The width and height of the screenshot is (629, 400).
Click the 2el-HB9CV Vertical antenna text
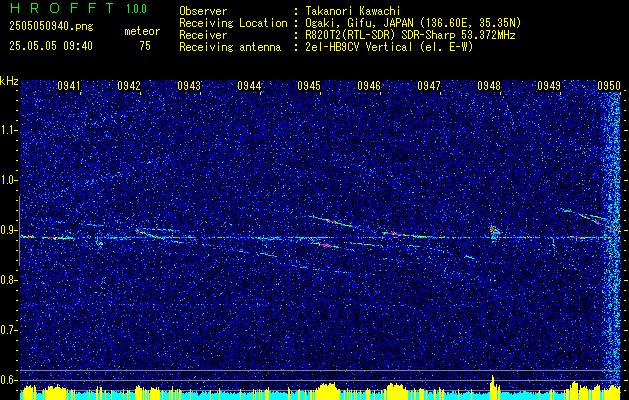pyautogui.click(x=388, y=47)
